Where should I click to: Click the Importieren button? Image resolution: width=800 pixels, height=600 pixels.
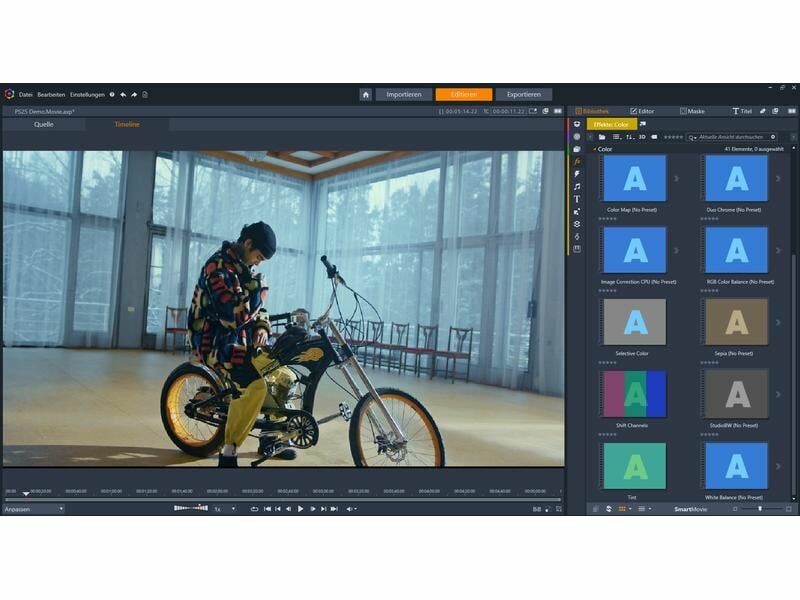(404, 94)
